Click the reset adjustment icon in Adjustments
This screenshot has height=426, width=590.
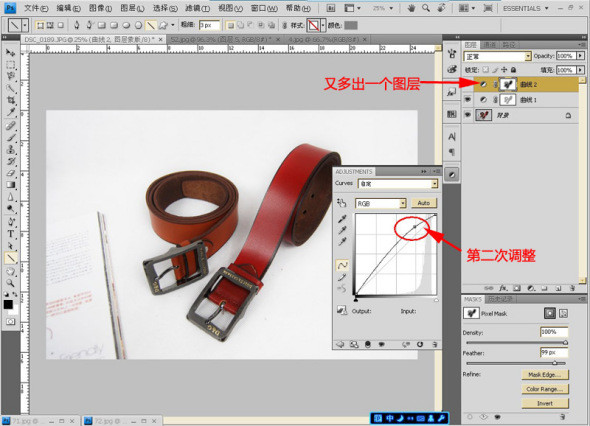coord(420,344)
